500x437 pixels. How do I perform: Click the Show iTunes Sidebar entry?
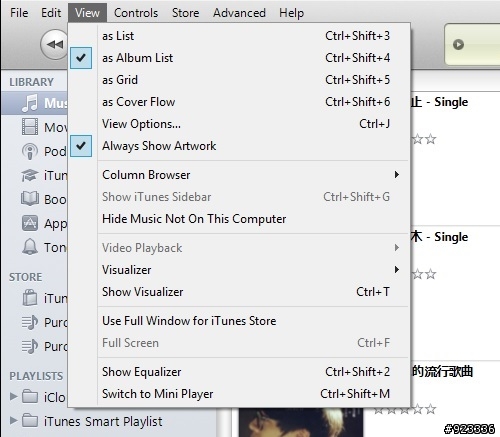pyautogui.click(x=246, y=197)
